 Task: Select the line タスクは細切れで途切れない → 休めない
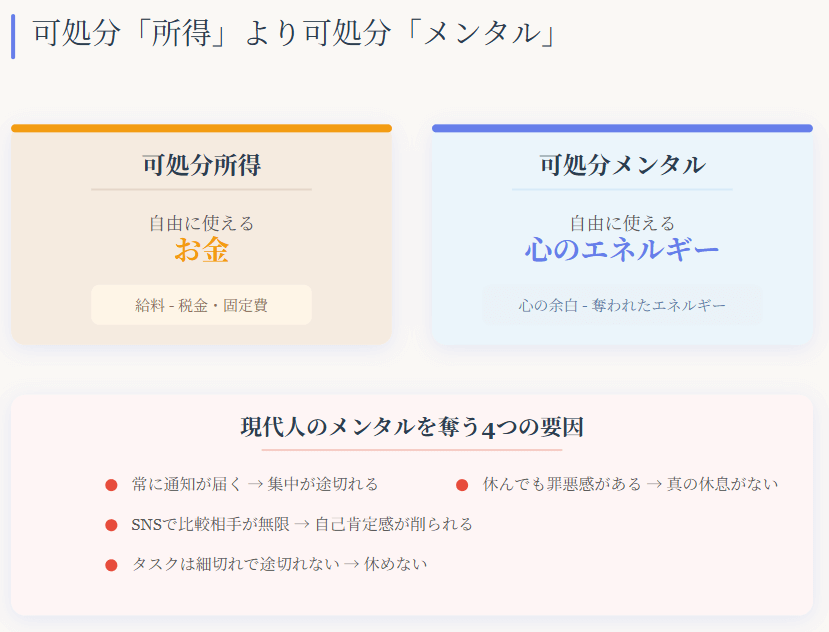pos(279,564)
